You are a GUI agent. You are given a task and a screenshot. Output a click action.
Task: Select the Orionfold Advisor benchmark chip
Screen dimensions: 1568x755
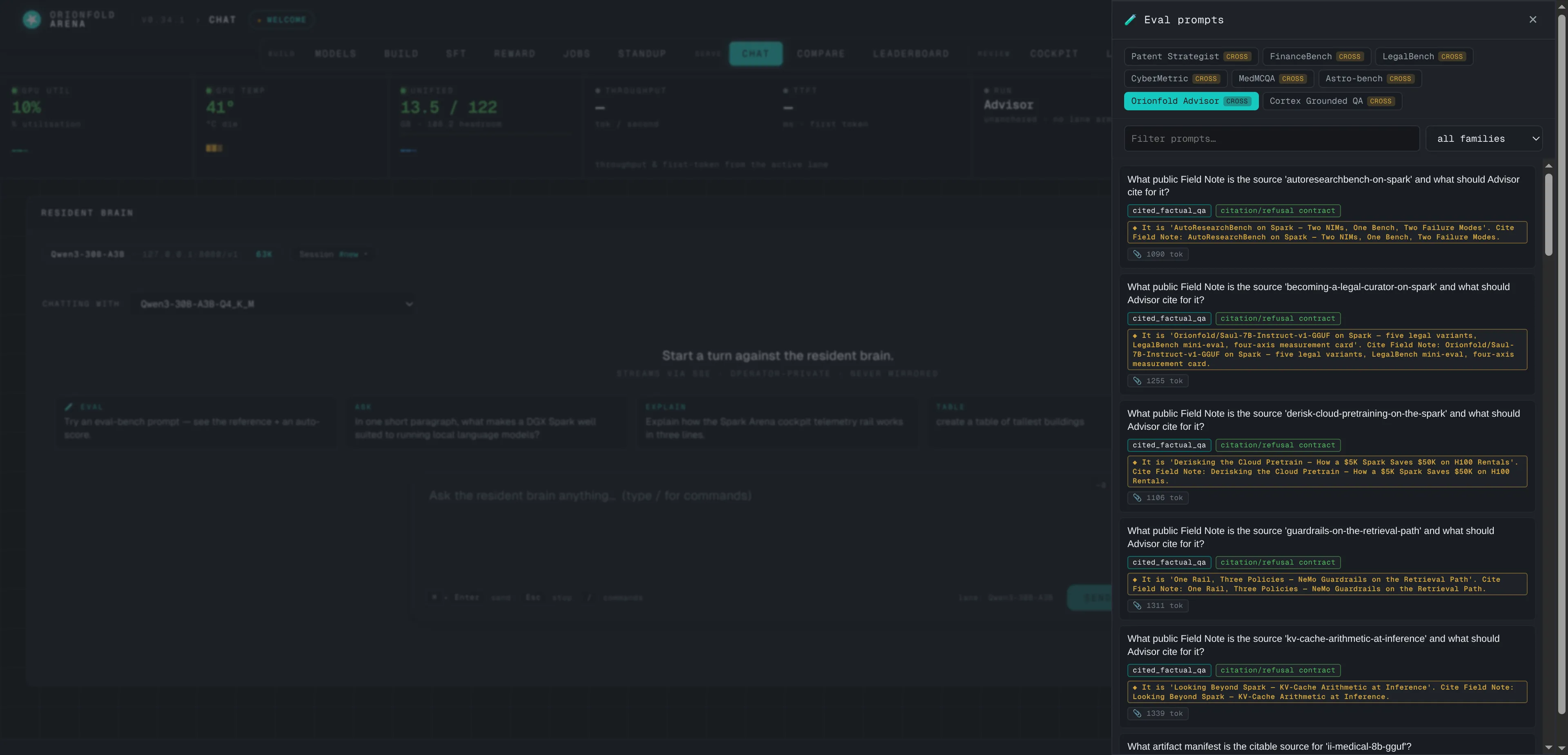1191,101
